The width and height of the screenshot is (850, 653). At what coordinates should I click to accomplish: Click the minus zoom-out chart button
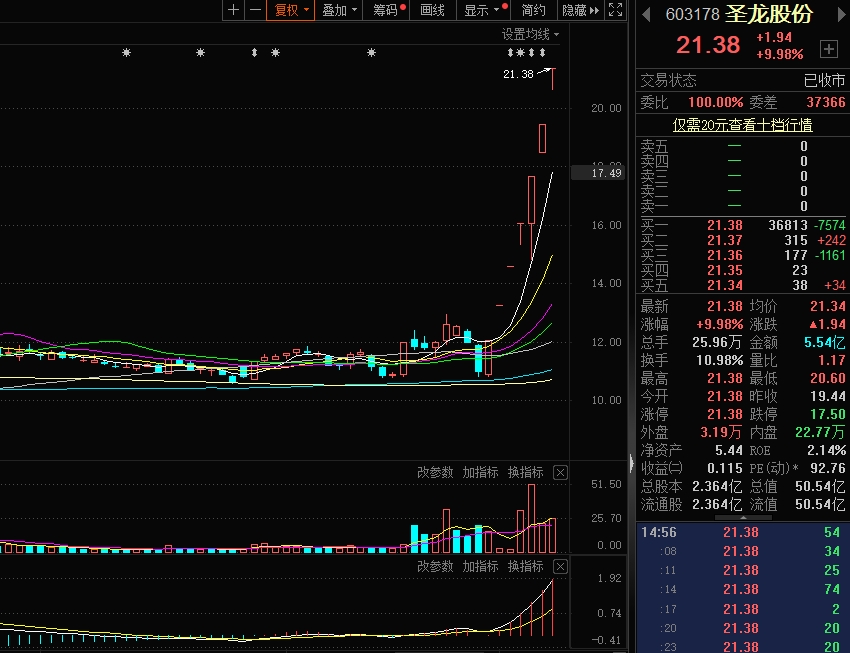tap(255, 10)
